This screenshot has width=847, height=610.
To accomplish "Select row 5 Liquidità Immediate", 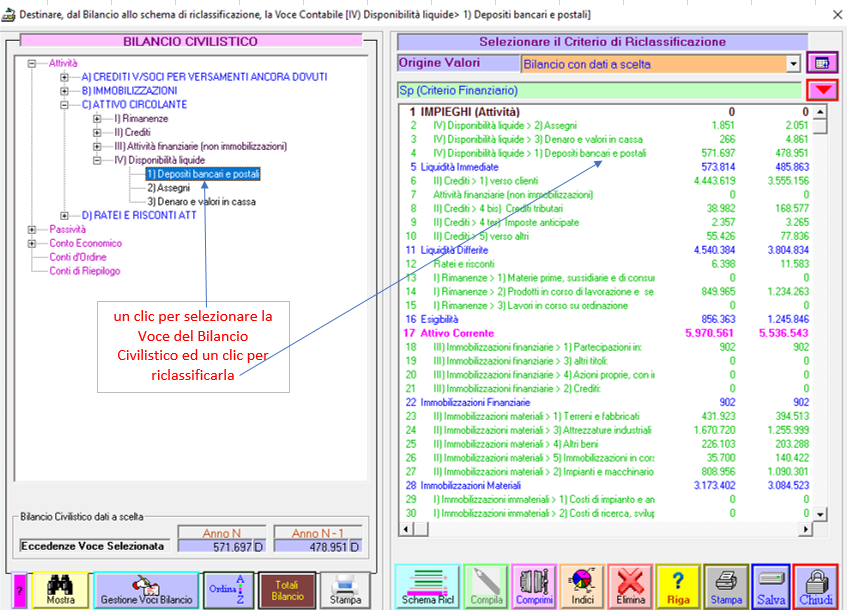I will (608, 167).
